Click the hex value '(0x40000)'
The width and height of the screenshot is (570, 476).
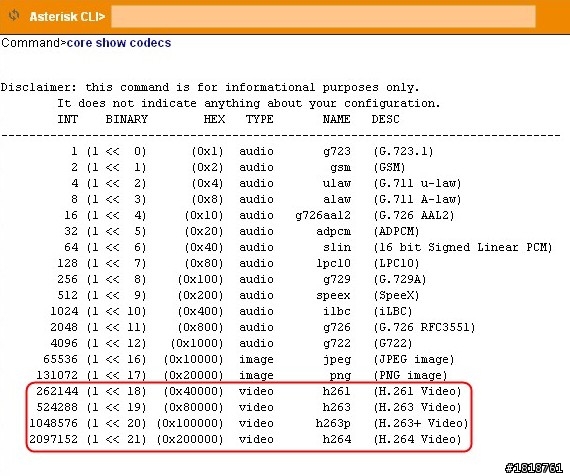click(193, 391)
